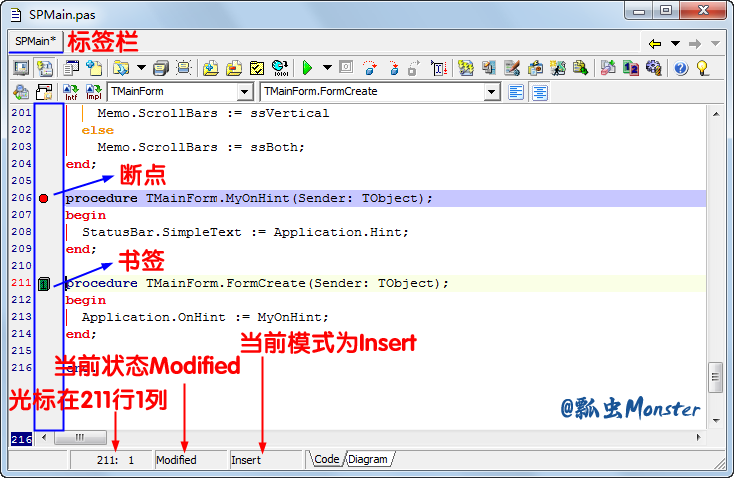The height and width of the screenshot is (478, 734).
Task: Click the open project folder icon
Action: click(x=121, y=68)
